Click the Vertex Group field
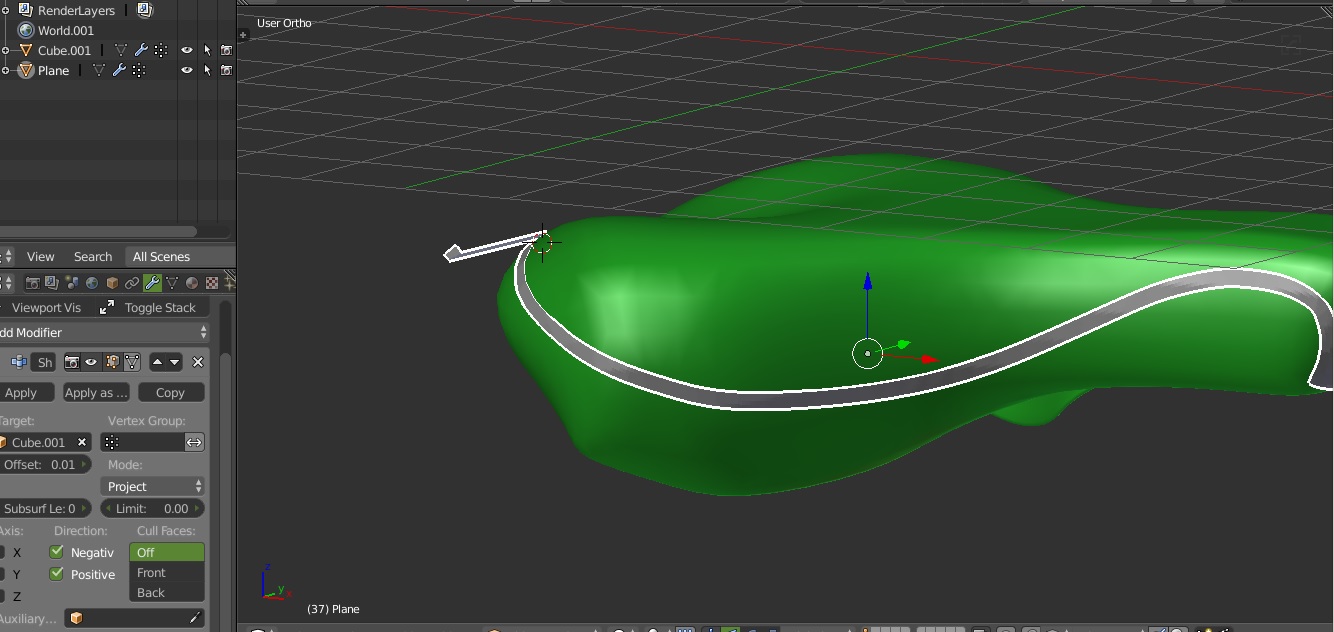 click(143, 442)
